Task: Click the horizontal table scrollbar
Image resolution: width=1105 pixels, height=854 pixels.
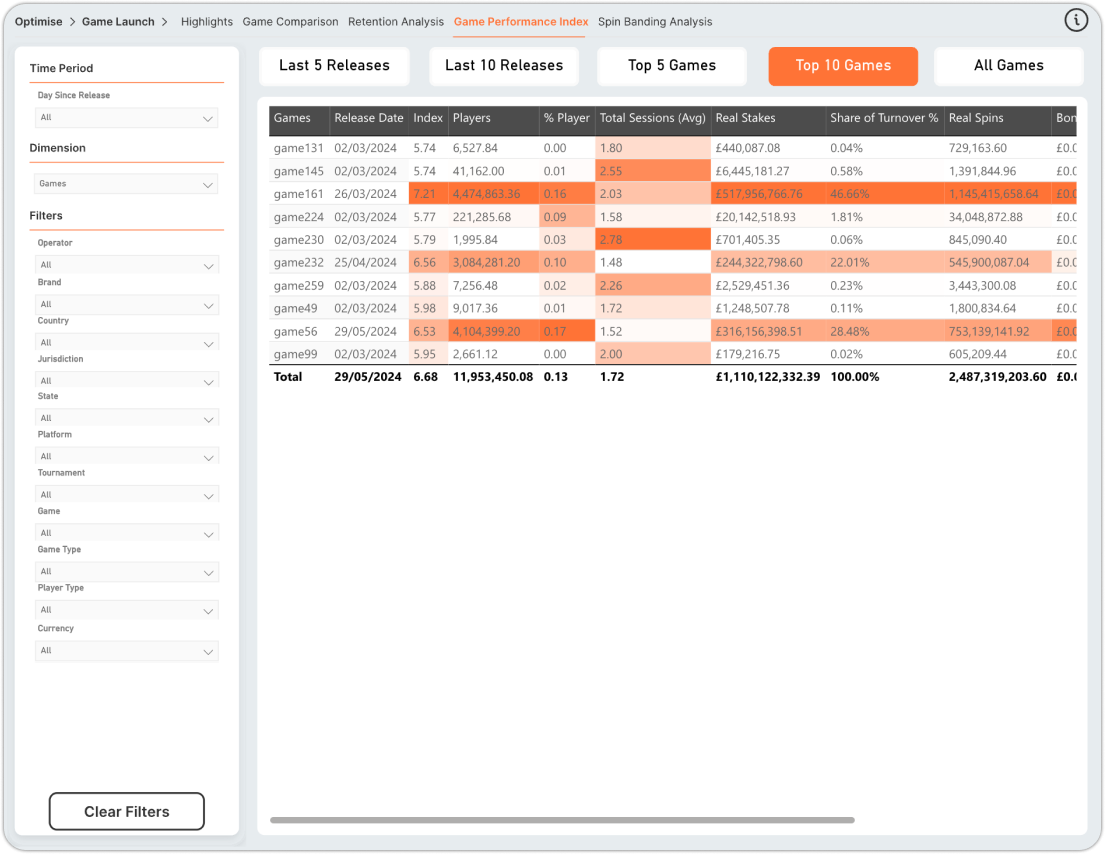Action: [562, 820]
